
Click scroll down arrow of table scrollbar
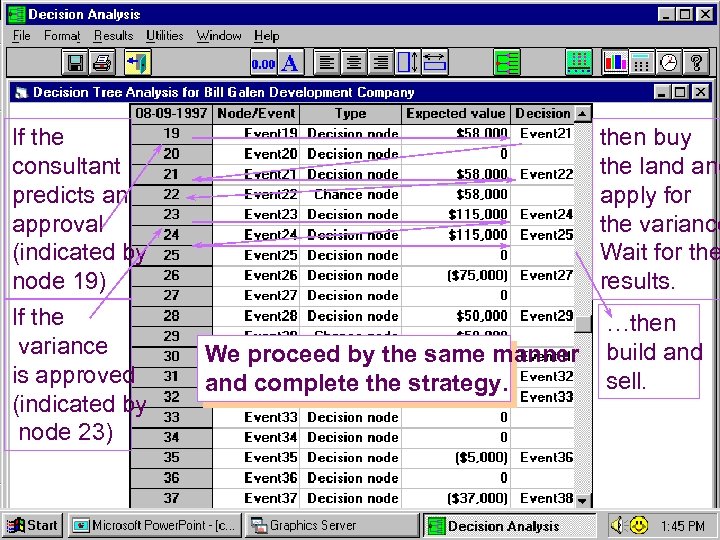pos(582,501)
